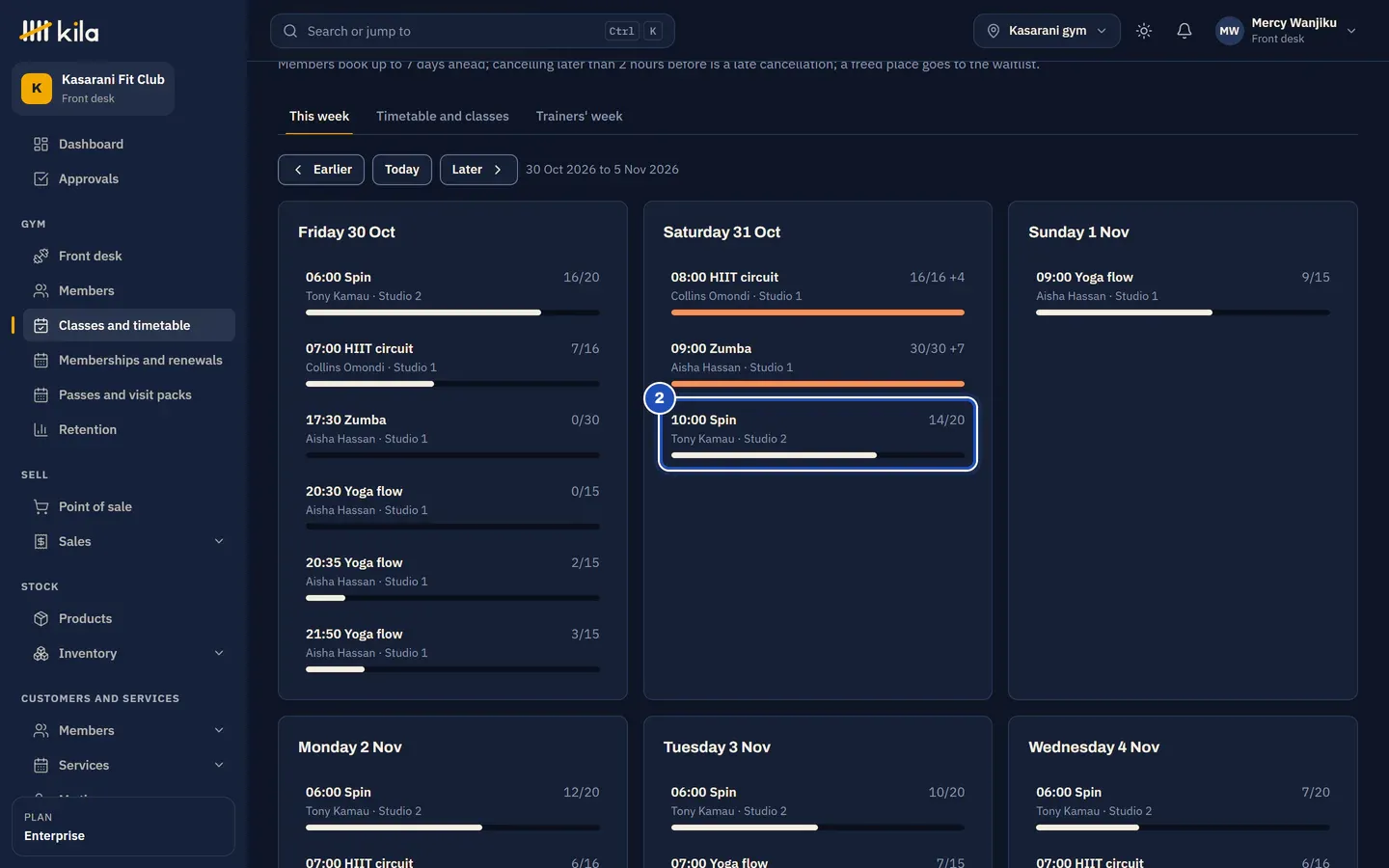The width and height of the screenshot is (1389, 868).
Task: Open the Kasarani gym location dropdown
Action: coord(1047,31)
